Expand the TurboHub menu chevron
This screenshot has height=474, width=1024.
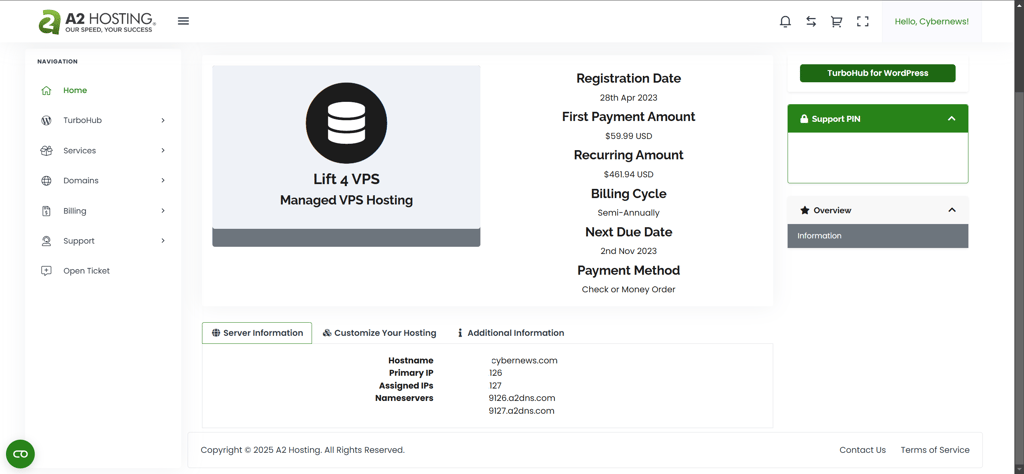pyautogui.click(x=163, y=120)
